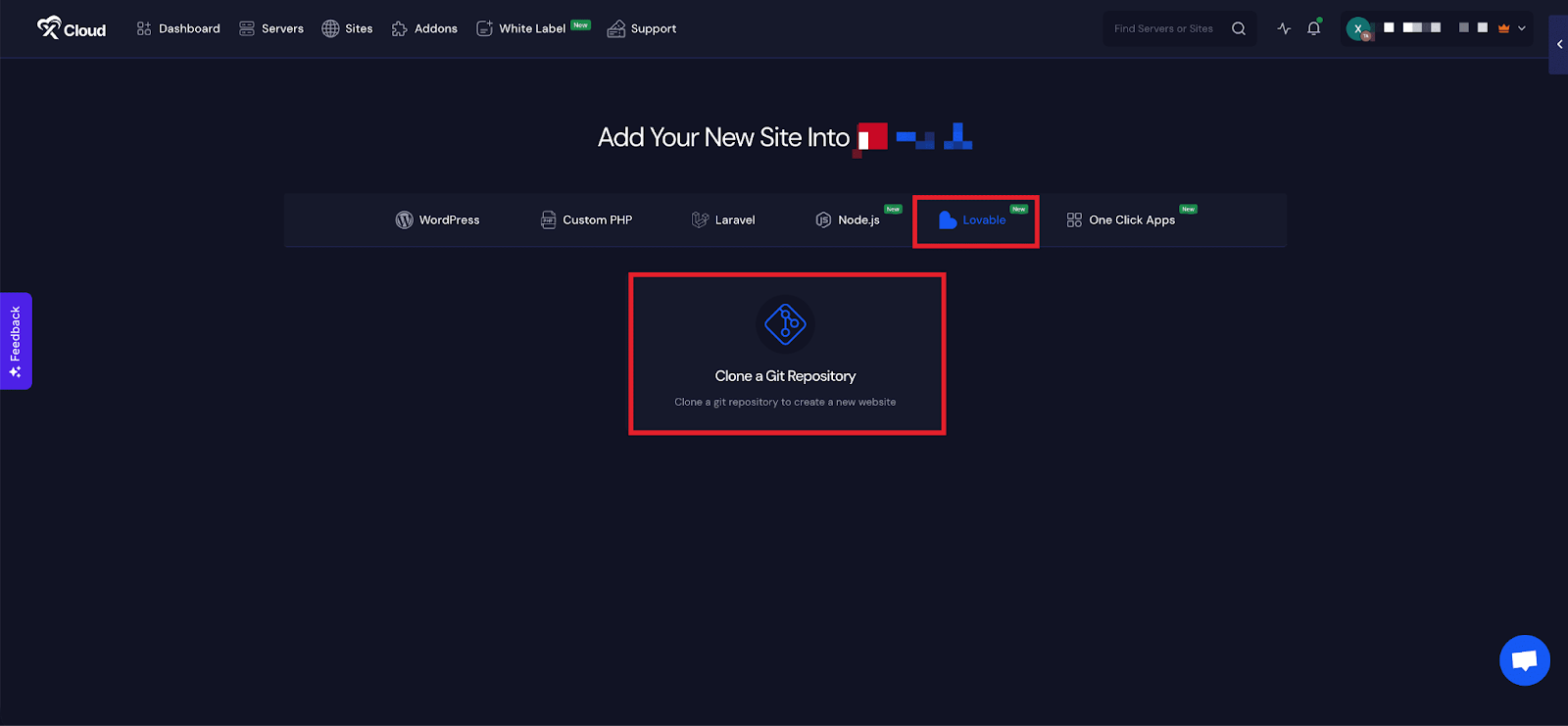This screenshot has width=1568, height=726.
Task: Open the activity pulse icon
Action: click(x=1284, y=28)
